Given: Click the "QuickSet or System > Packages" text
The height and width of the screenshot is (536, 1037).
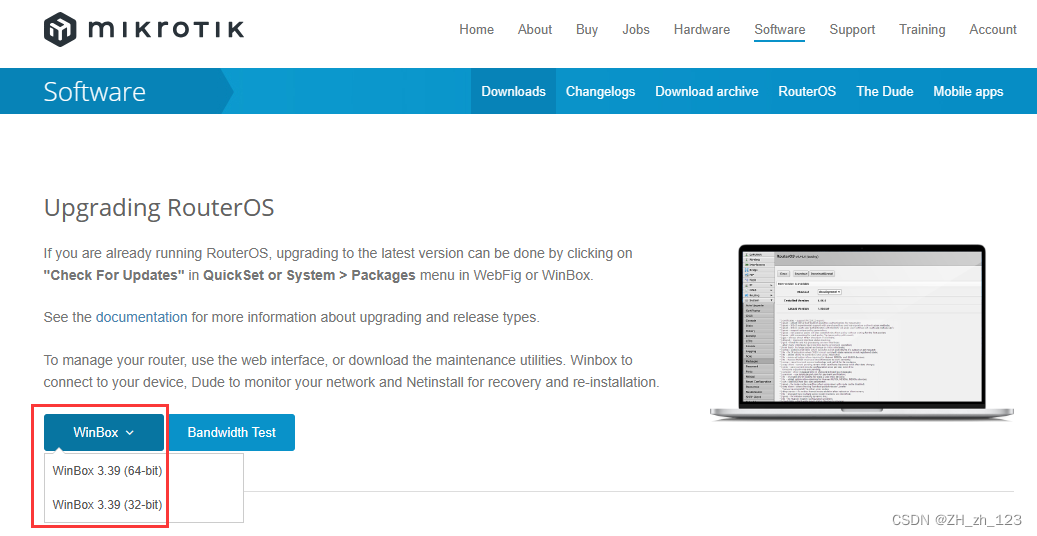Looking at the screenshot, I should (x=309, y=275).
